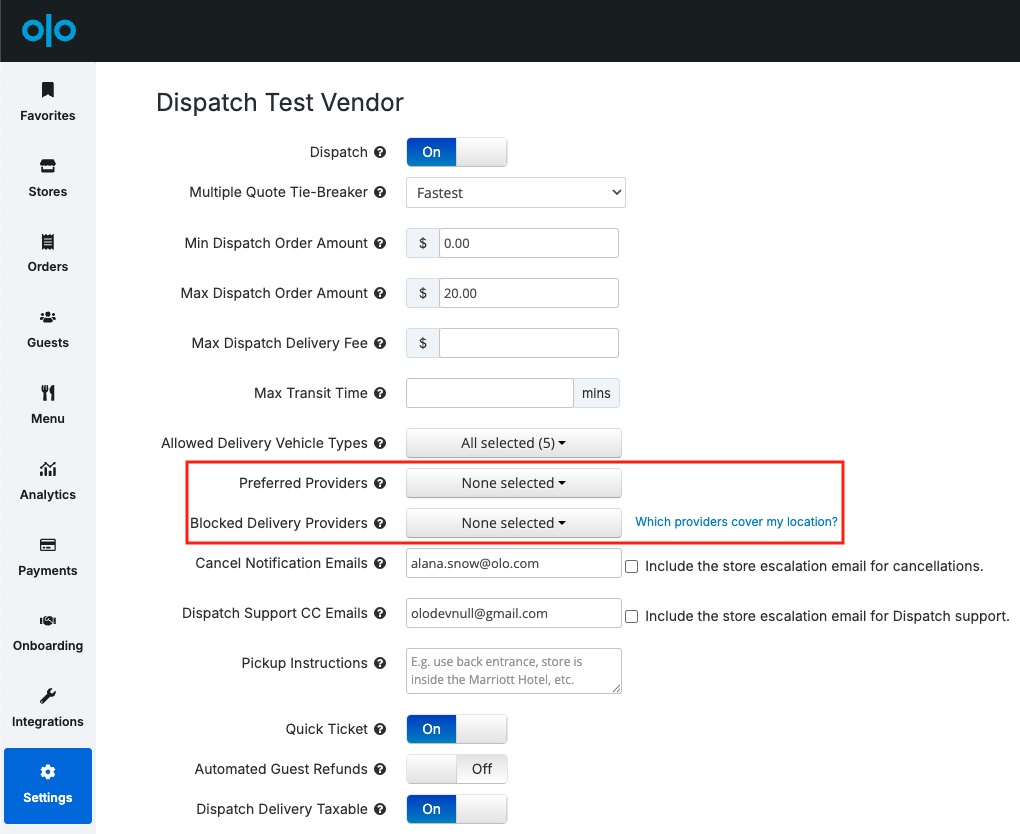Click help icon for Max Transit Time
The image size is (1020, 834).
click(380, 393)
